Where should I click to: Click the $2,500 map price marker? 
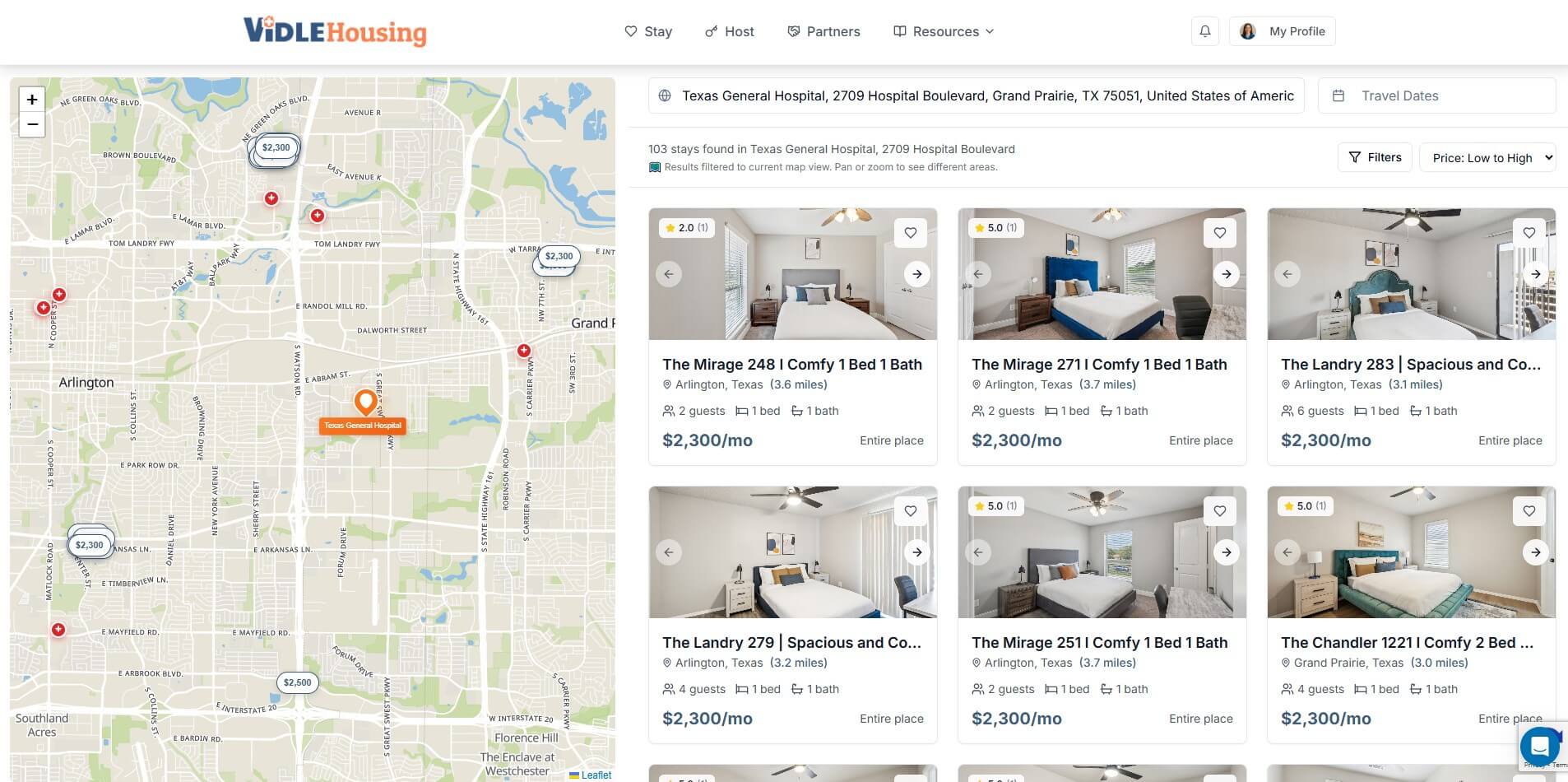click(298, 682)
